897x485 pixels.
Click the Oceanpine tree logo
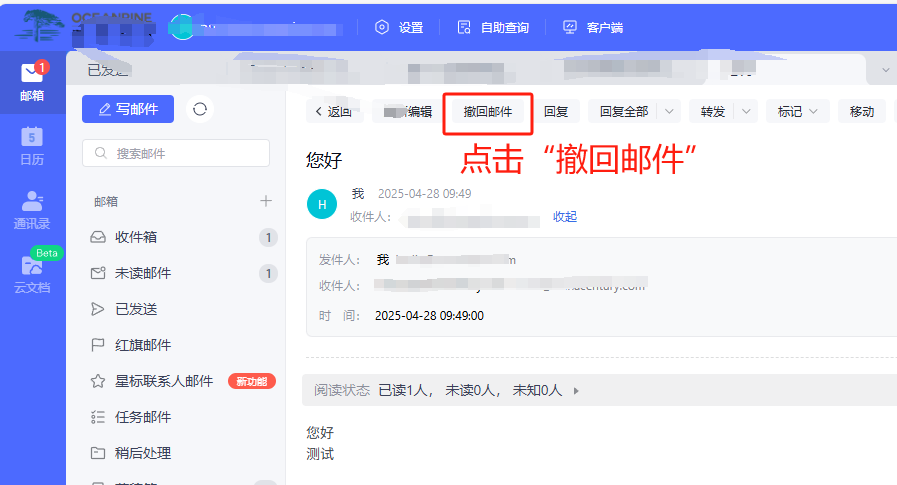pos(40,26)
